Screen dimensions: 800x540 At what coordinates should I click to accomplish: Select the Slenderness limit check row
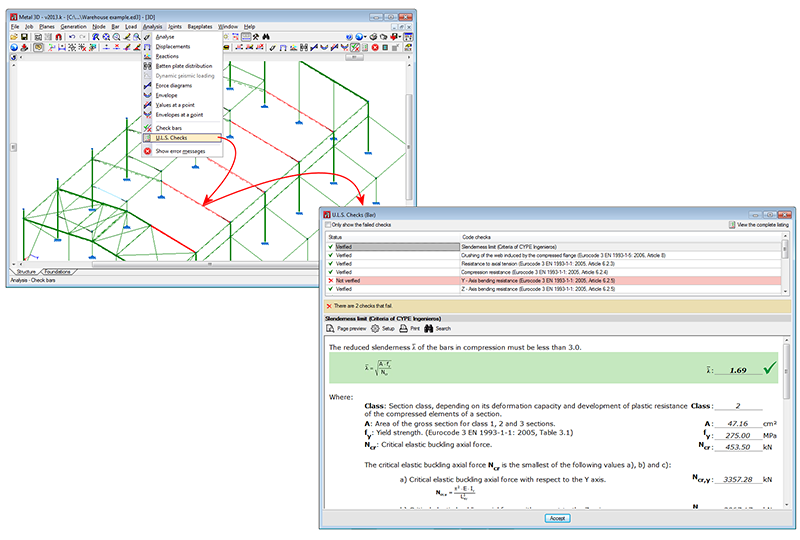pos(554,247)
